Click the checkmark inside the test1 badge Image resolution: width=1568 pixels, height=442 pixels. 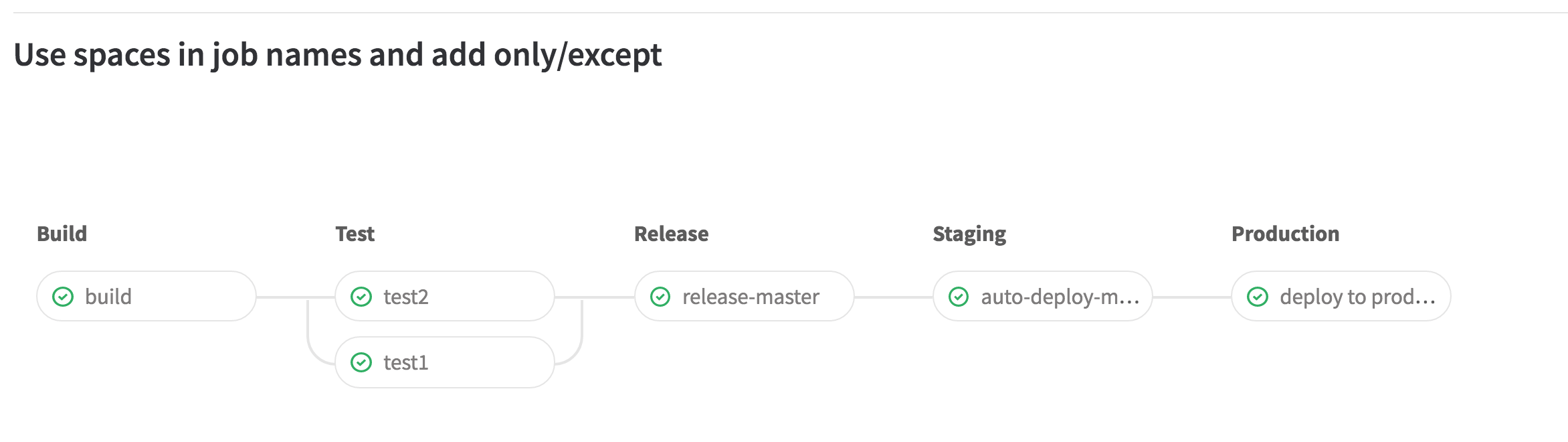tap(362, 362)
